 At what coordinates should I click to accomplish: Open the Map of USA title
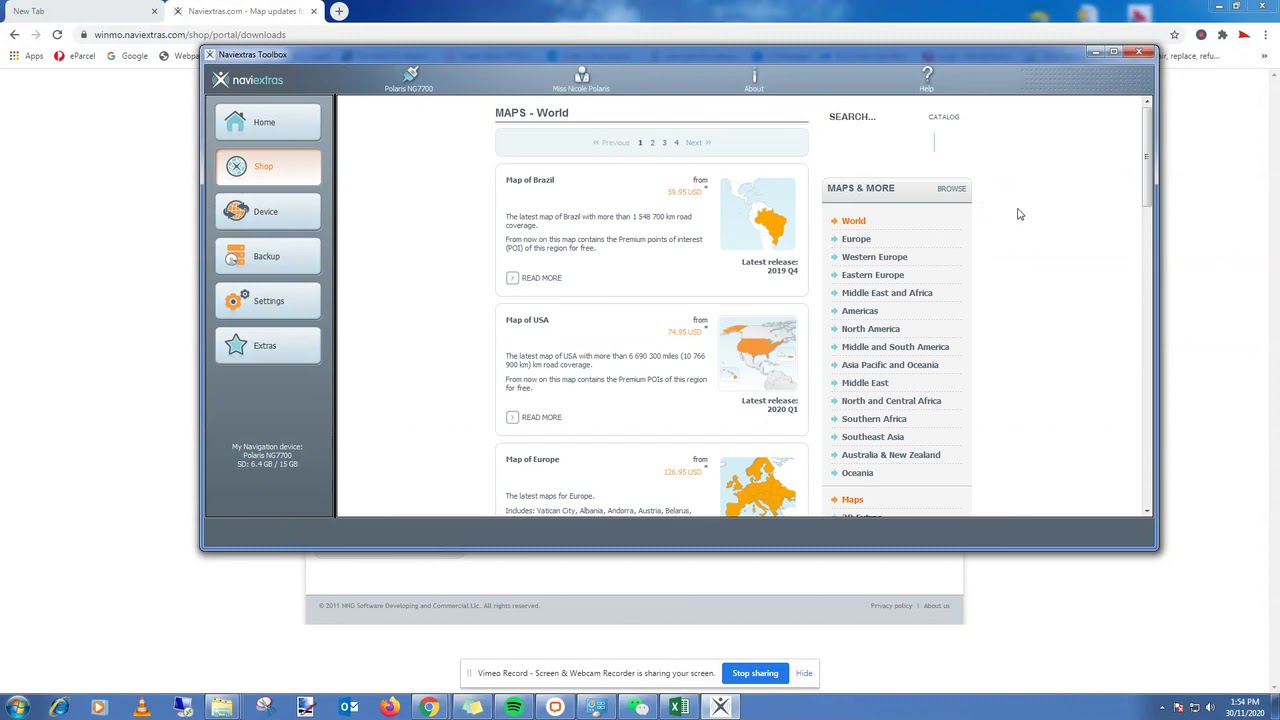(x=527, y=320)
